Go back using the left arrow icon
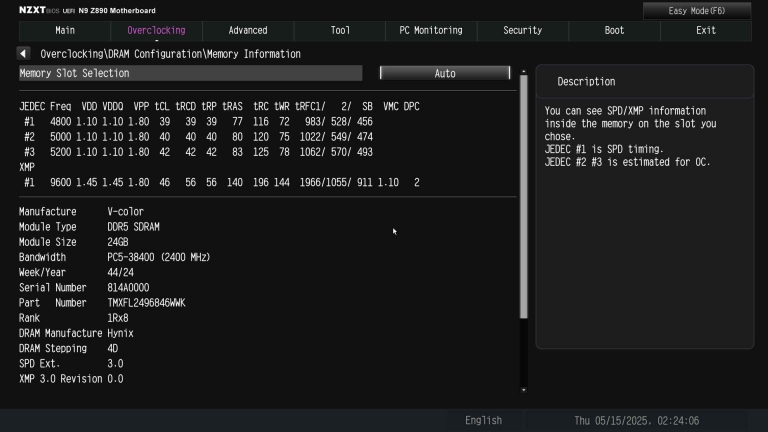Image resolution: width=768 pixels, height=432 pixels. (23, 53)
